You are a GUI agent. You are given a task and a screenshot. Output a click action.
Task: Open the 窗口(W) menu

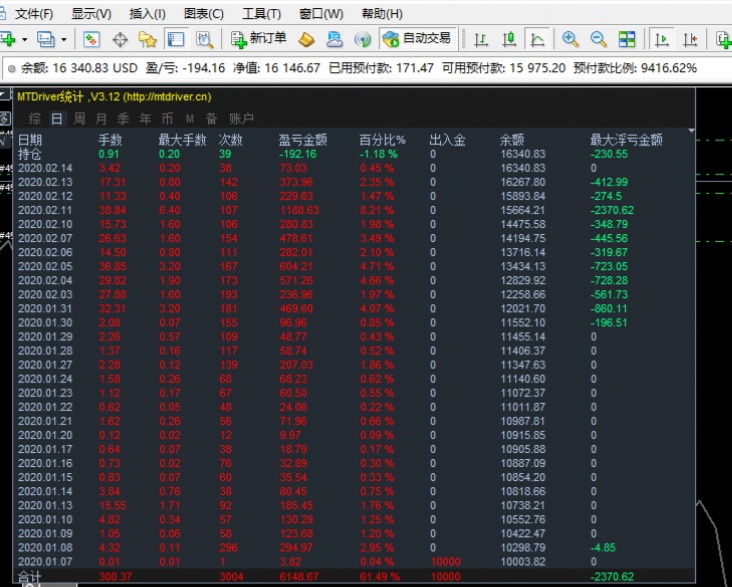321,14
